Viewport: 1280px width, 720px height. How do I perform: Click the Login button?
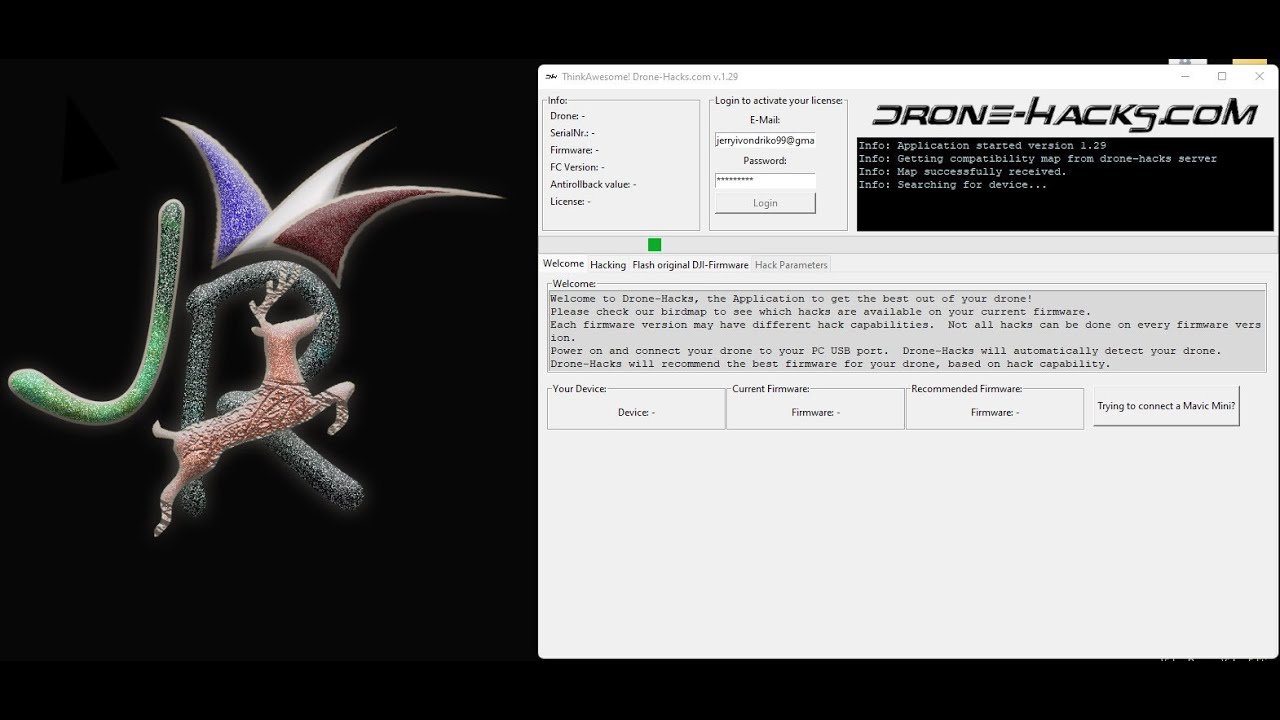pos(765,203)
